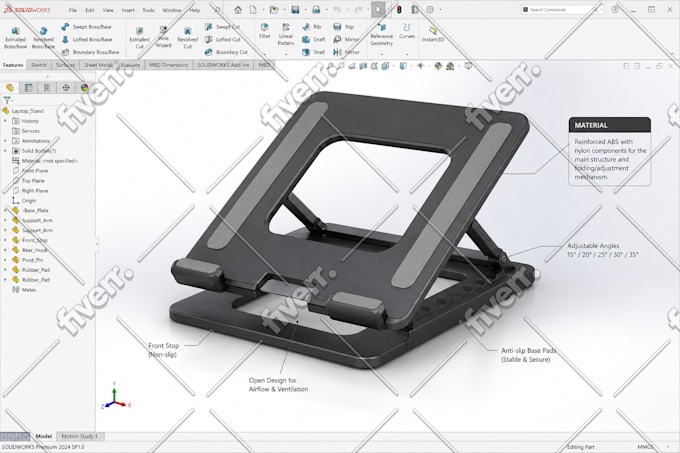Select the Boundary Cut tool
The width and height of the screenshot is (680, 453).
tap(226, 52)
